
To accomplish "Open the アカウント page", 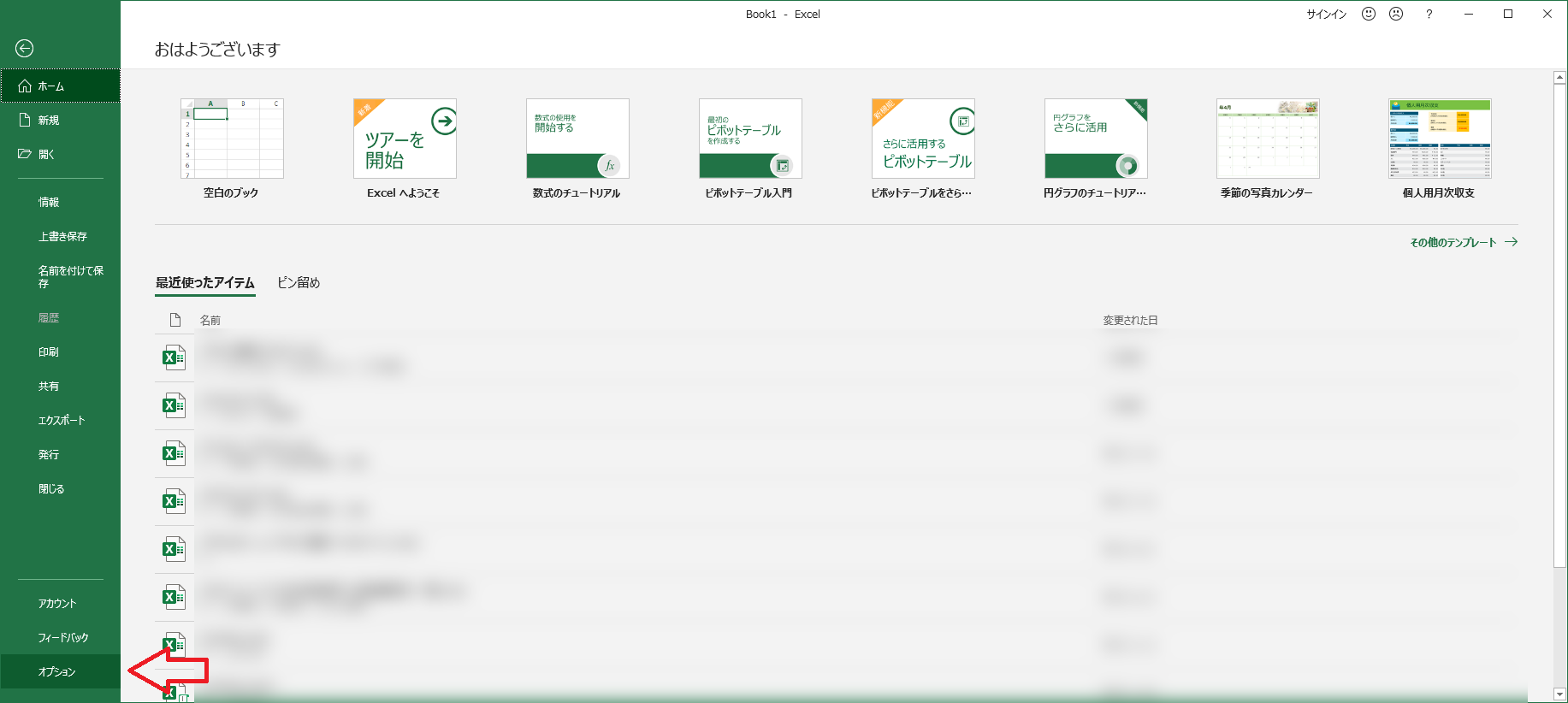I will (x=60, y=603).
